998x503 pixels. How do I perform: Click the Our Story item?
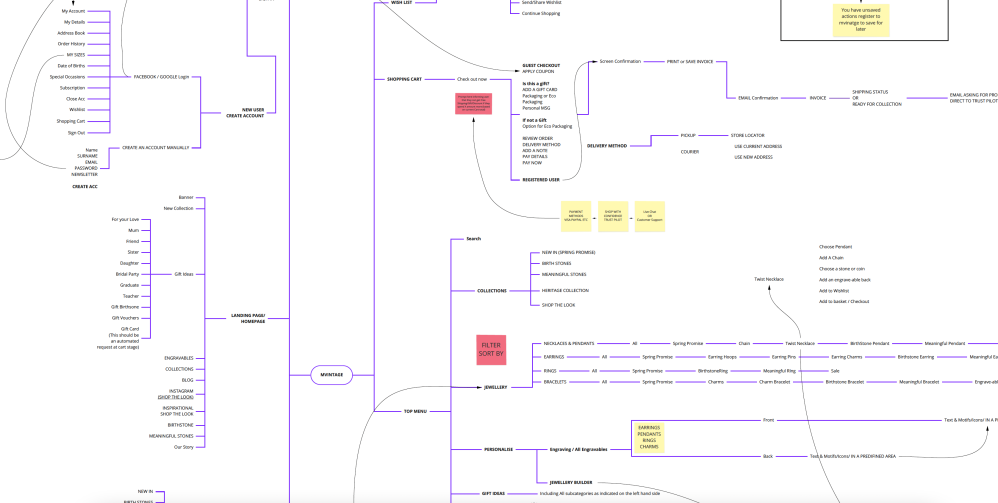183,447
